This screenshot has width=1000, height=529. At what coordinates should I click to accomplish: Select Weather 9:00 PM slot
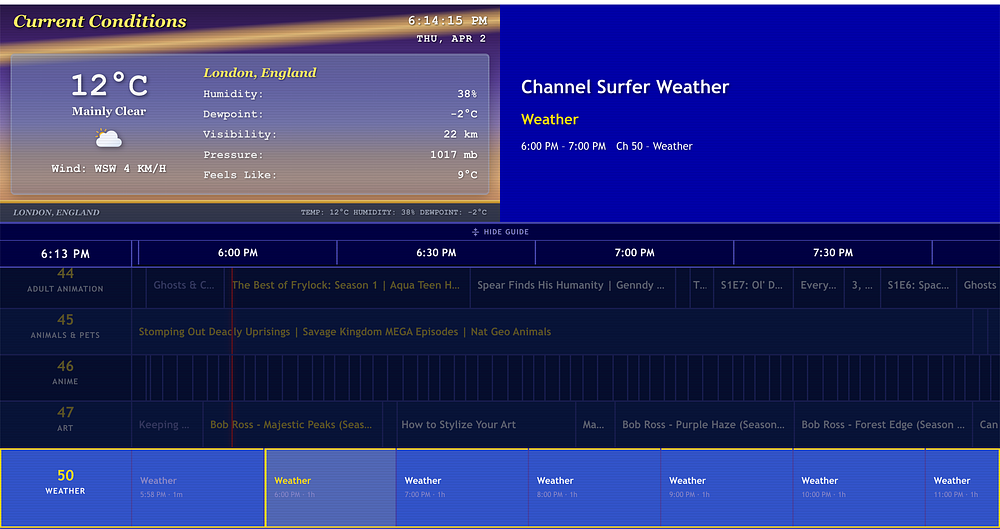726,487
